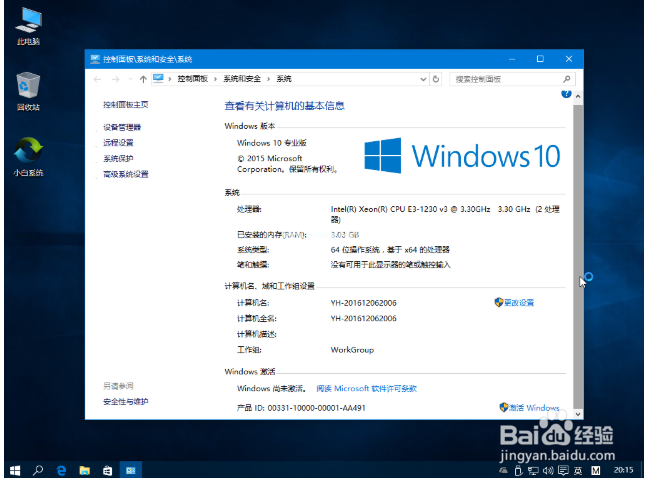This screenshot has height=478, width=652.
Task: Expand chevron after 控制面板 breadcrumb
Action: point(215,79)
